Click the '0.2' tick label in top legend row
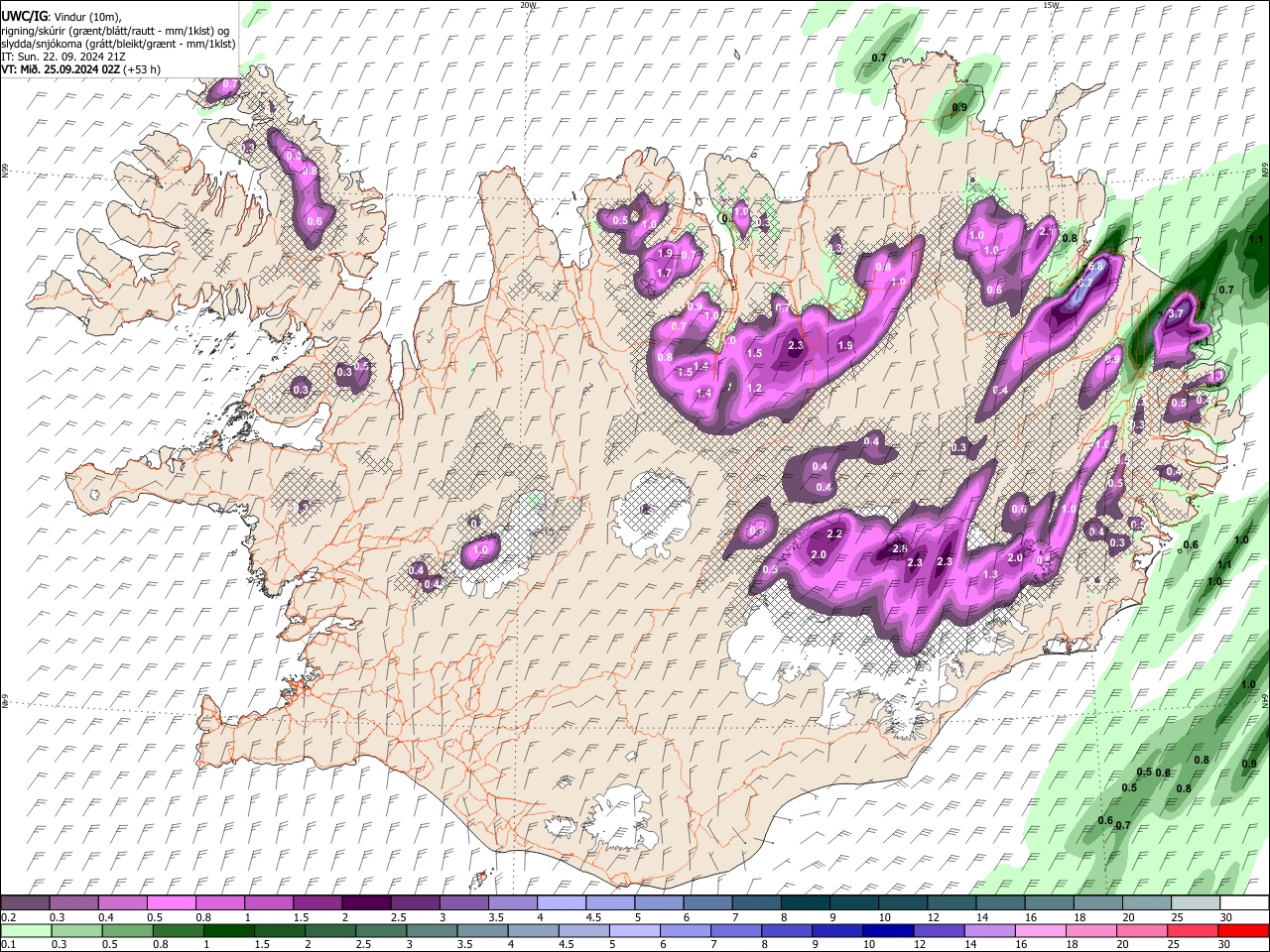 [8, 917]
